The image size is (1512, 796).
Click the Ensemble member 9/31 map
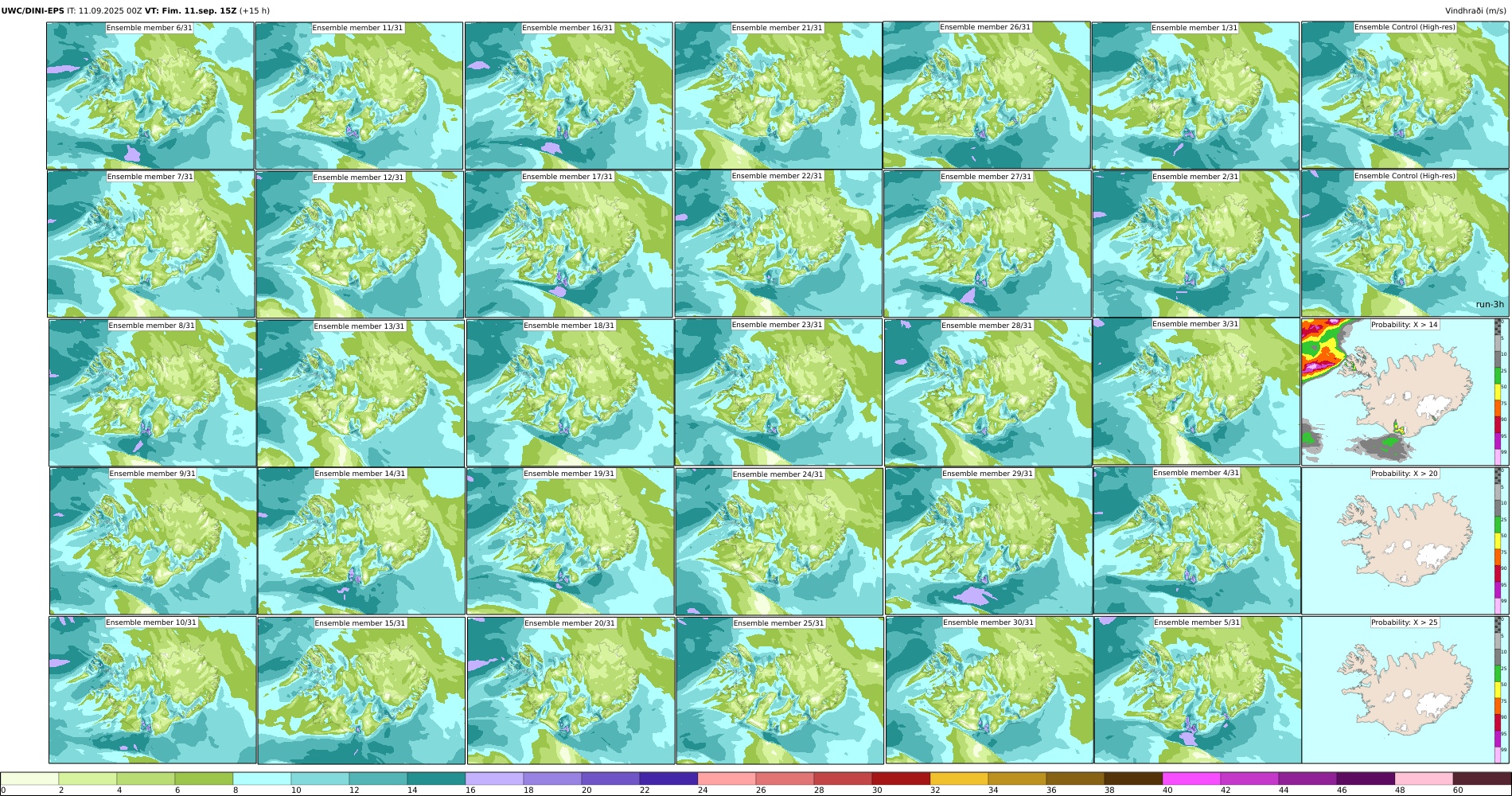[x=154, y=541]
